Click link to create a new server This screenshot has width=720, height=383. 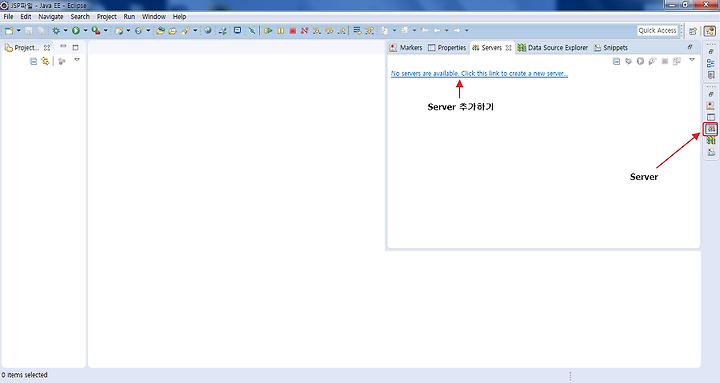pyautogui.click(x=479, y=73)
